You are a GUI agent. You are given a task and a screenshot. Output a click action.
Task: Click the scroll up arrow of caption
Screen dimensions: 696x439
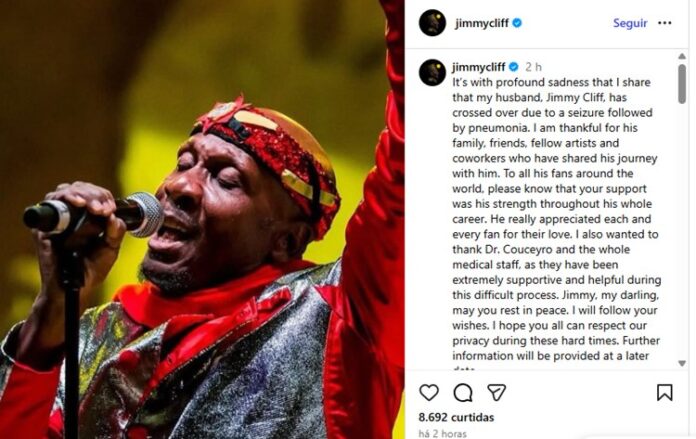[x=682, y=56]
